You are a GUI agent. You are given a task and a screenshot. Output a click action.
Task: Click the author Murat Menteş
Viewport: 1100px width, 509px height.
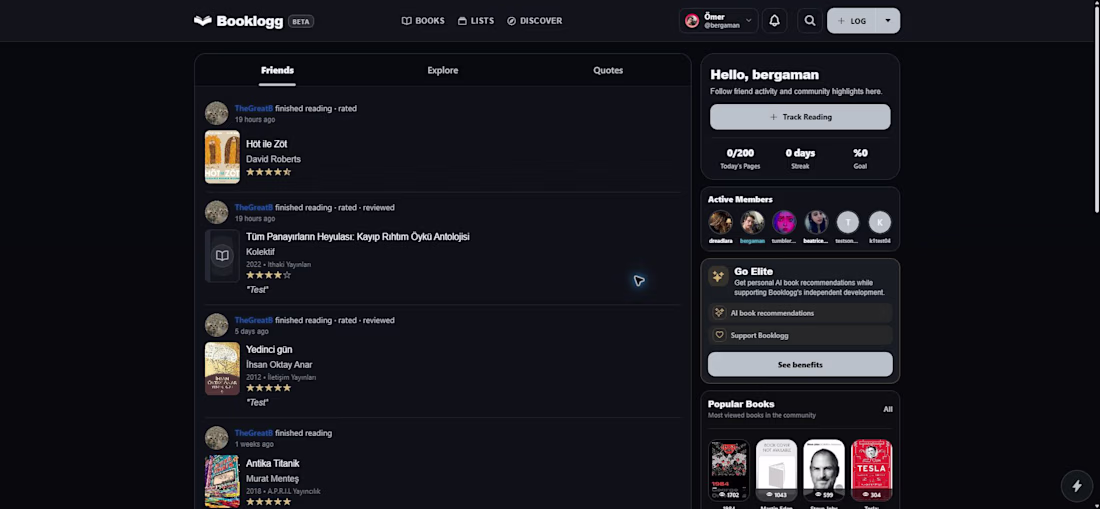click(272, 479)
